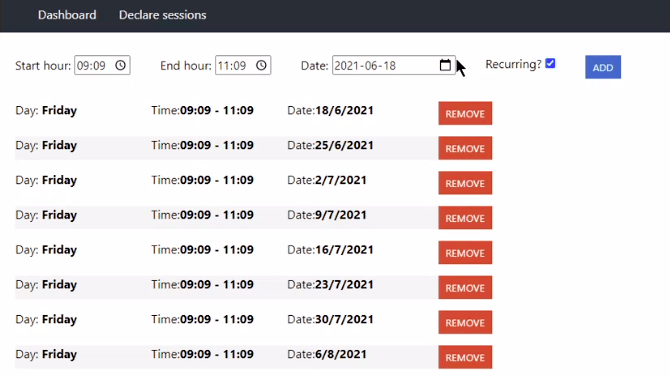Focus the Start hour time field showing 09:09

tap(102, 65)
